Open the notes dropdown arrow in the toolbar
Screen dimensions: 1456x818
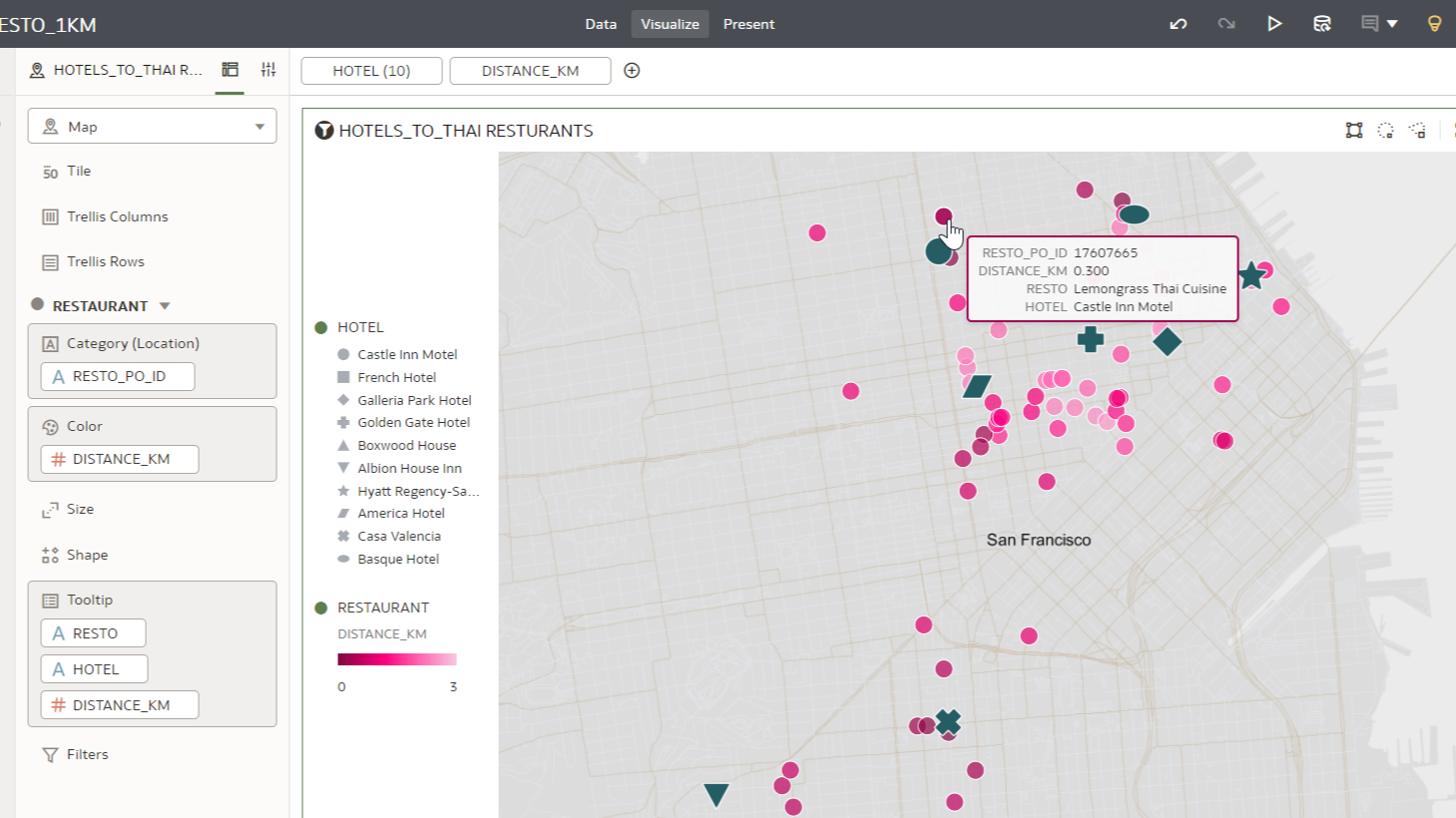(x=1393, y=23)
